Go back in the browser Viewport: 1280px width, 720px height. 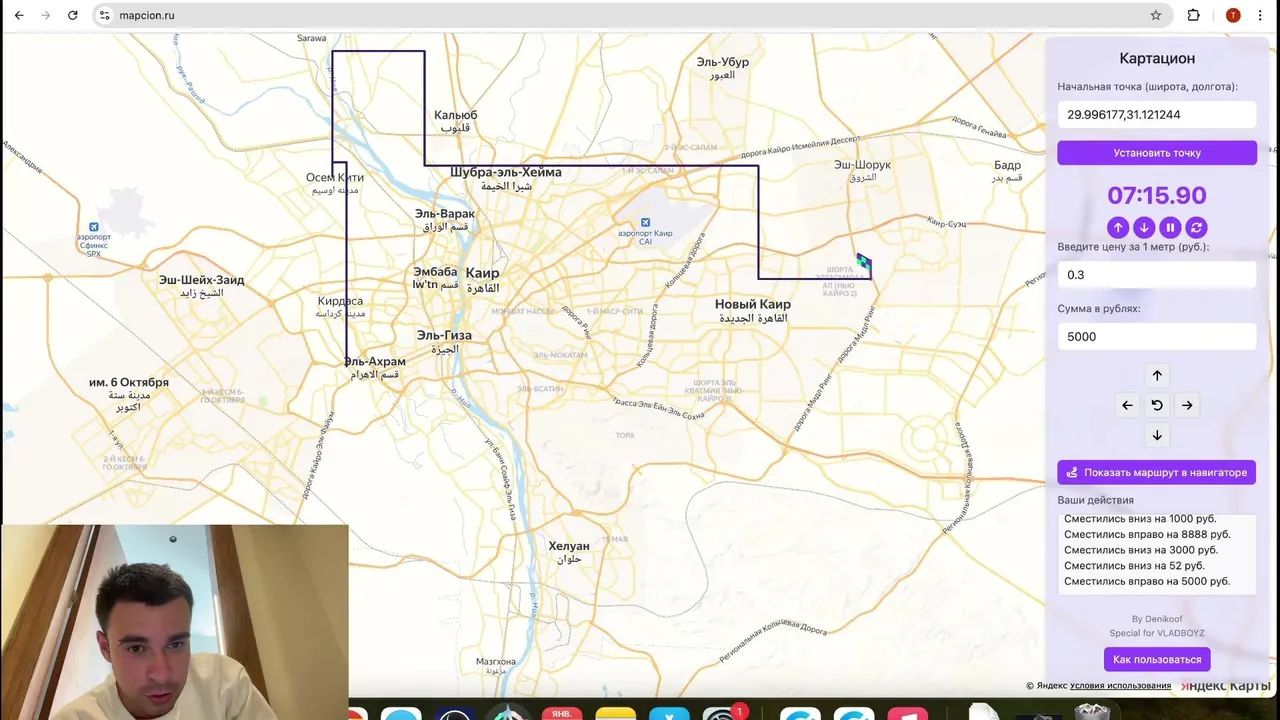click(19, 15)
